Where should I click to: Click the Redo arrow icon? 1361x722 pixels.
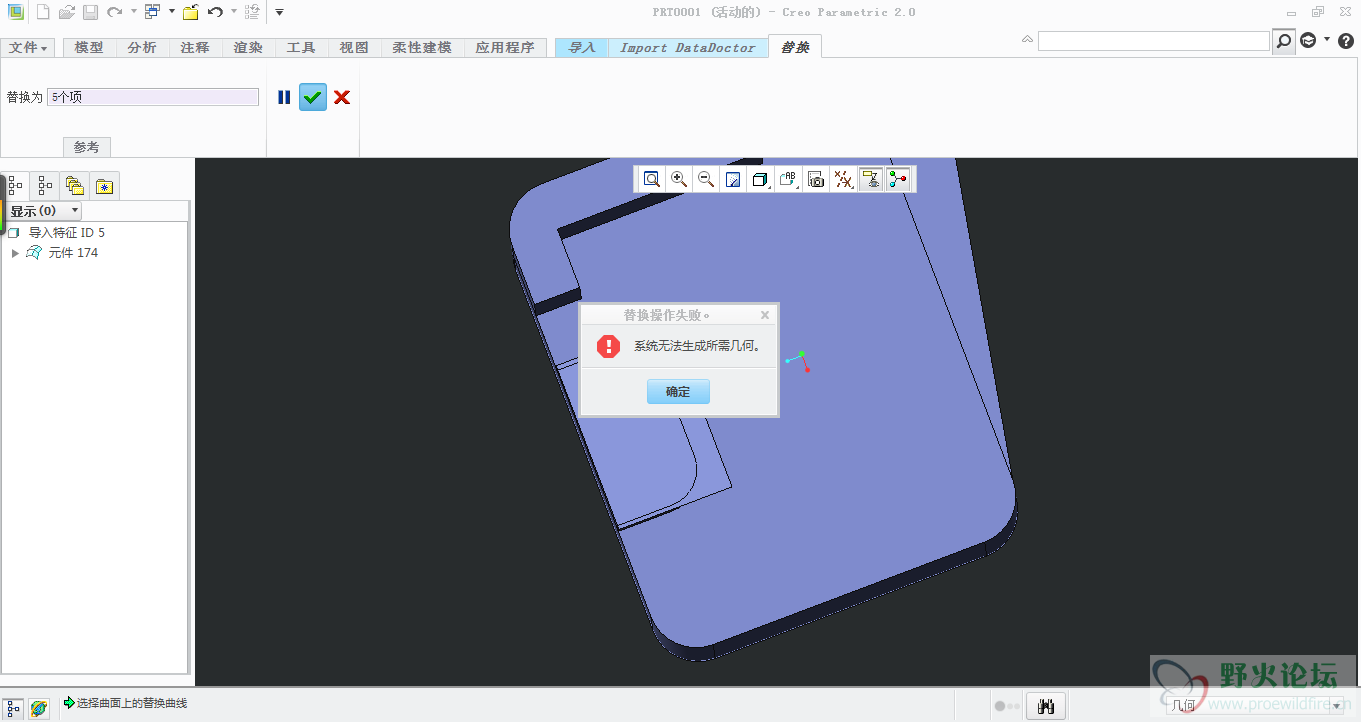pyautogui.click(x=114, y=12)
